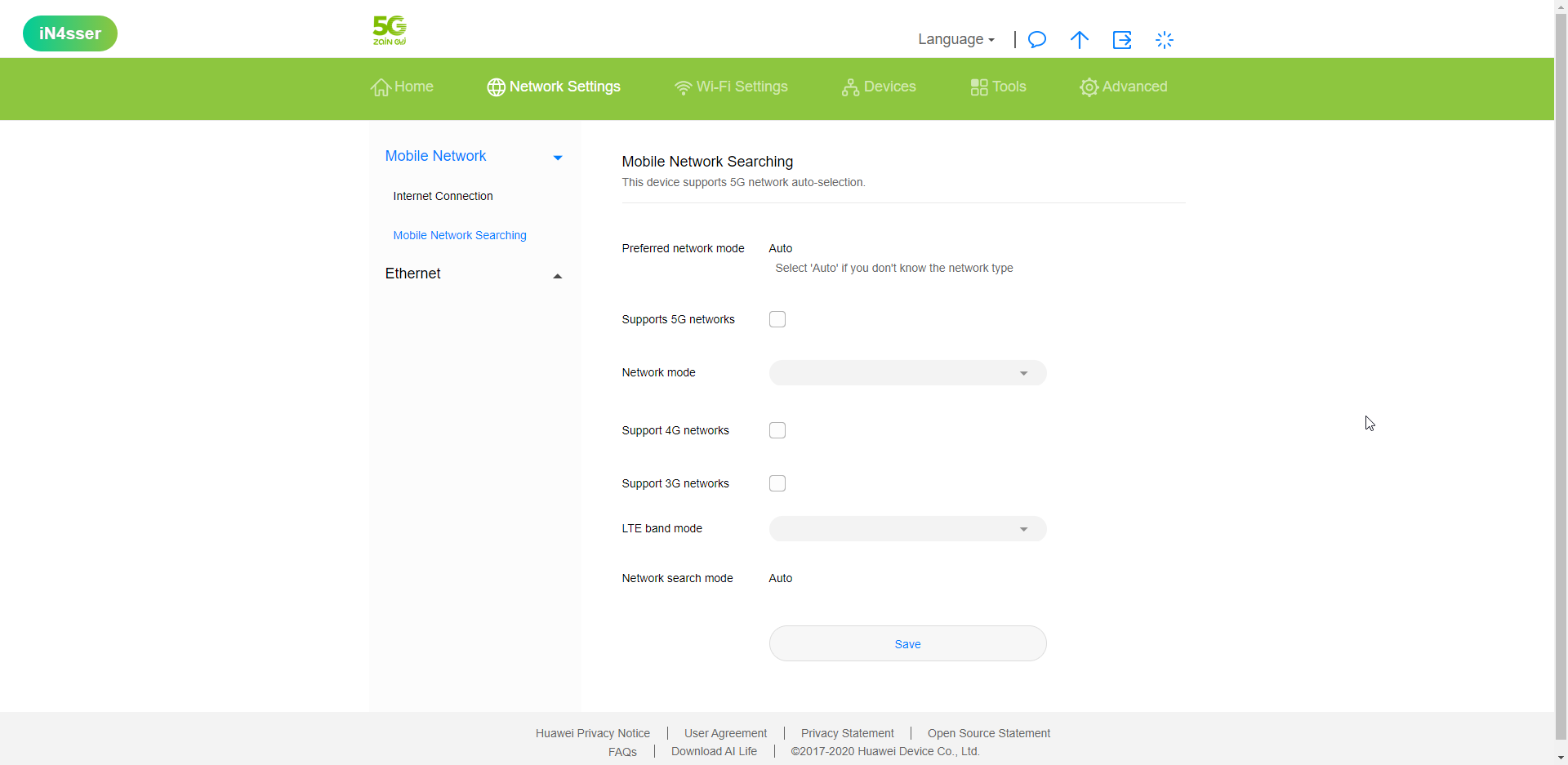This screenshot has width=1568, height=765.
Task: Switch to the Wi-Fi Settings tab
Action: click(x=731, y=87)
